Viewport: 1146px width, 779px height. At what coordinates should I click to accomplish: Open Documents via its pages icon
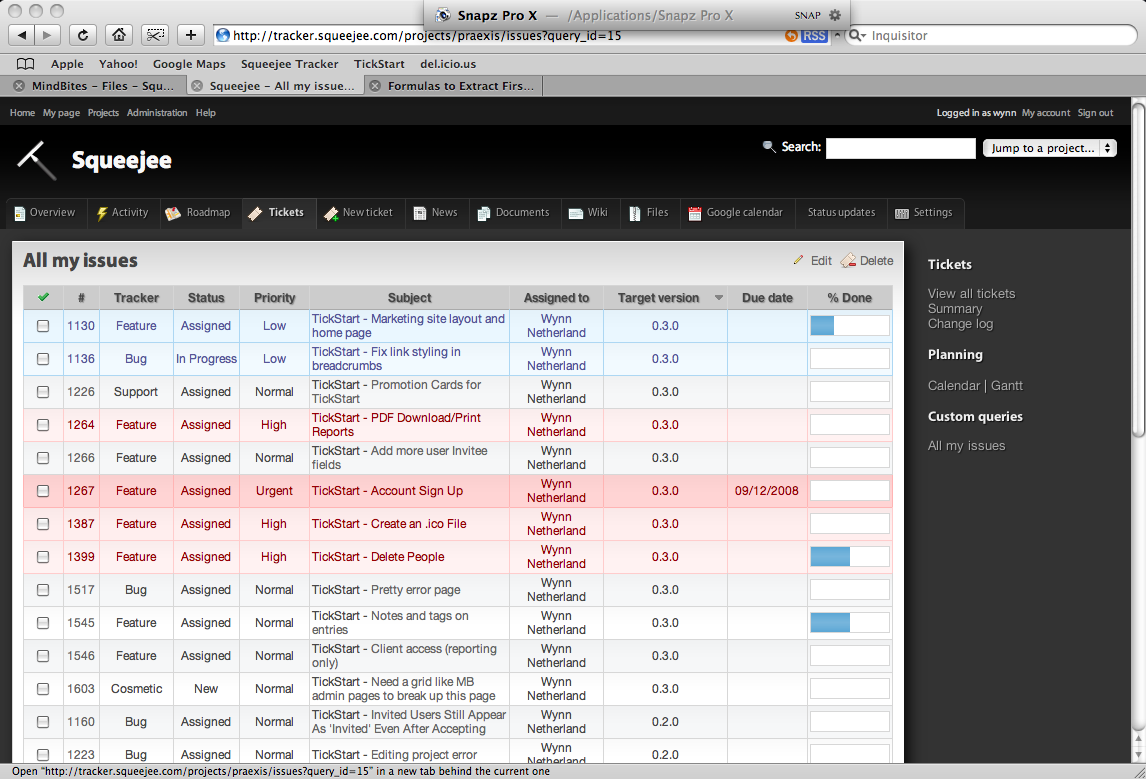[484, 213]
